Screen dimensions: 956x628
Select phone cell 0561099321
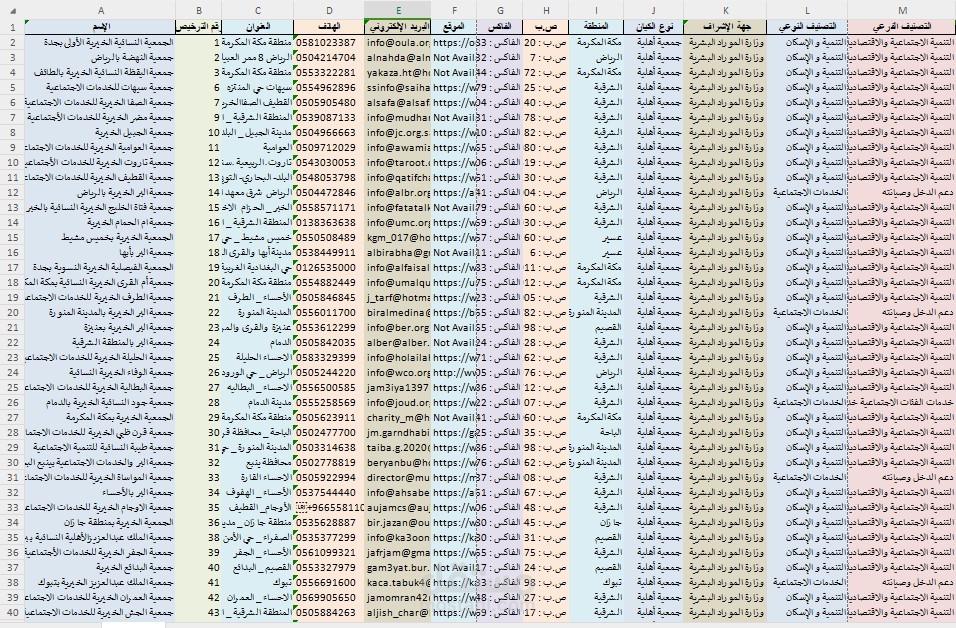329,552
